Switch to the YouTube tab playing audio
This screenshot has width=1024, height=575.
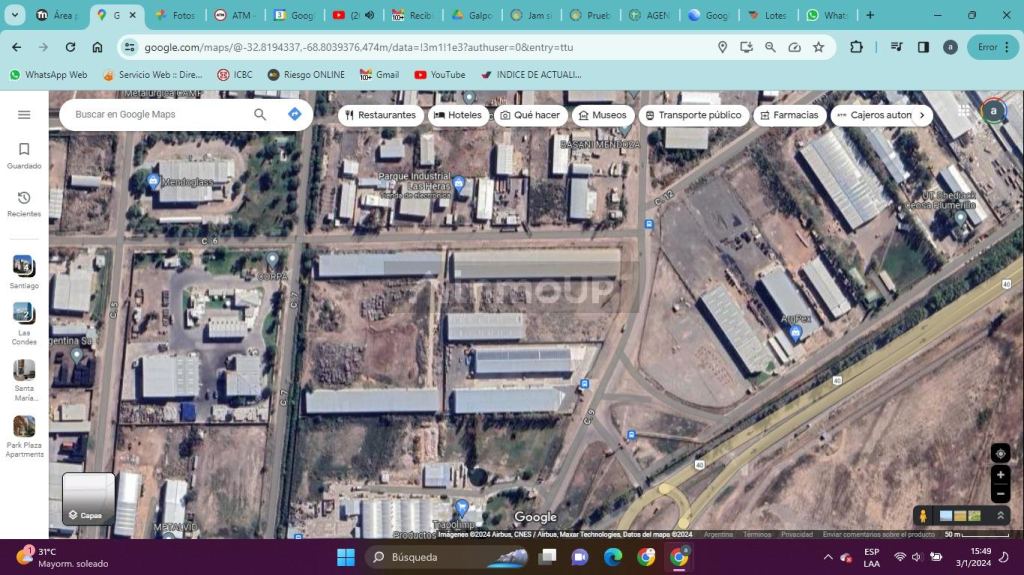click(353, 15)
